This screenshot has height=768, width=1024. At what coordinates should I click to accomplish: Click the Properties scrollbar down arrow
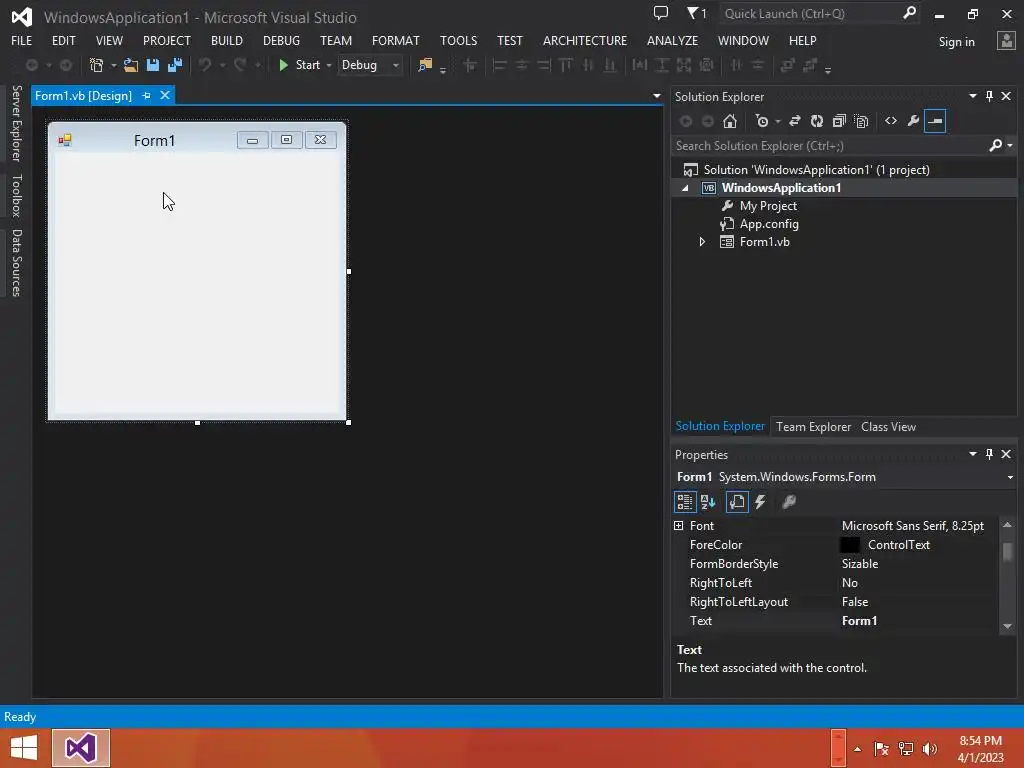(1007, 626)
